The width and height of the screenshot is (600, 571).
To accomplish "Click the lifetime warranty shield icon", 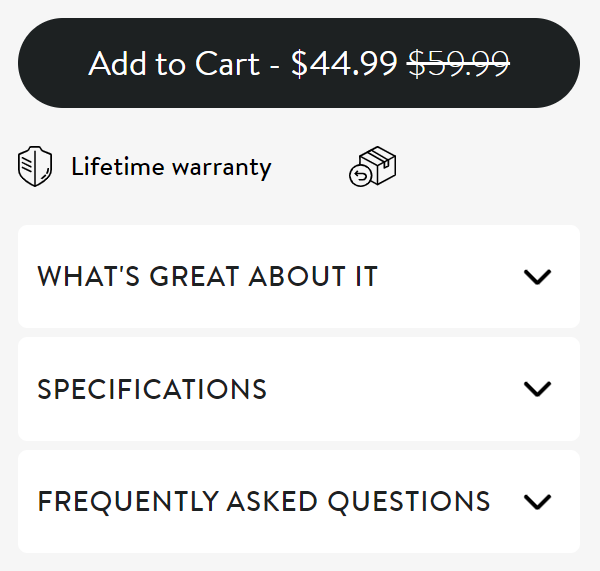I will pyautogui.click(x=35, y=167).
